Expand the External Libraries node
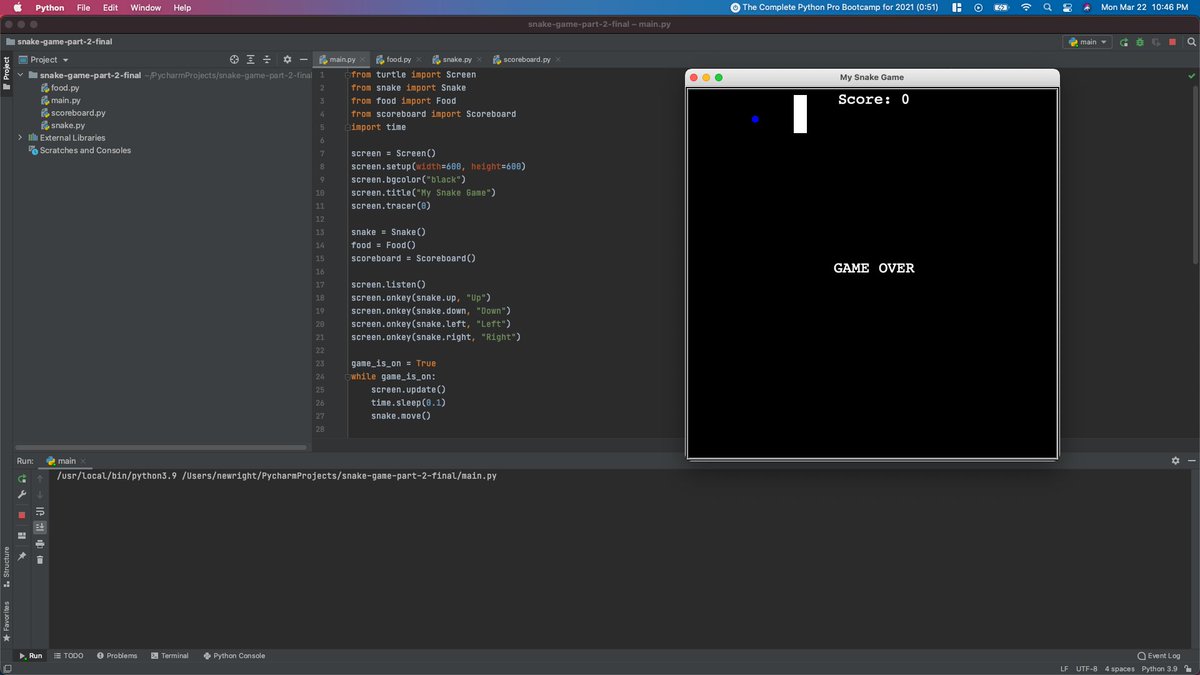The image size is (1200, 675). point(18,138)
